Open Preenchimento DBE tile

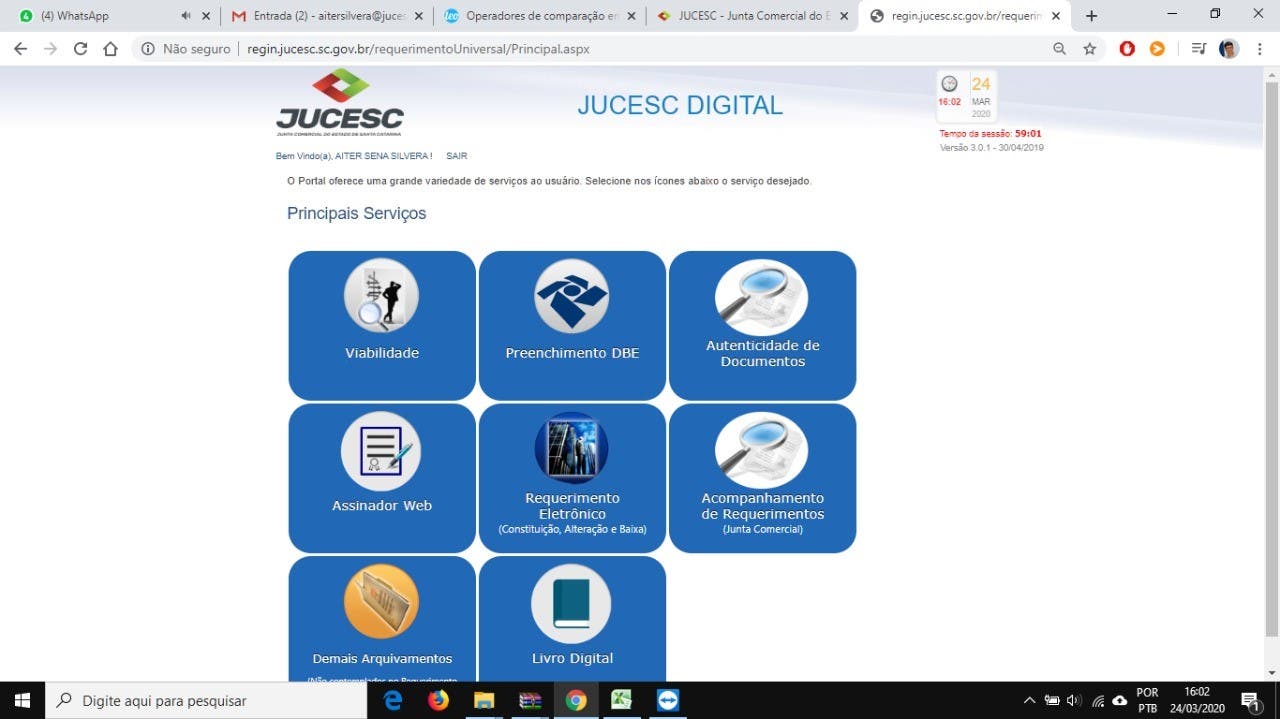[x=572, y=325]
